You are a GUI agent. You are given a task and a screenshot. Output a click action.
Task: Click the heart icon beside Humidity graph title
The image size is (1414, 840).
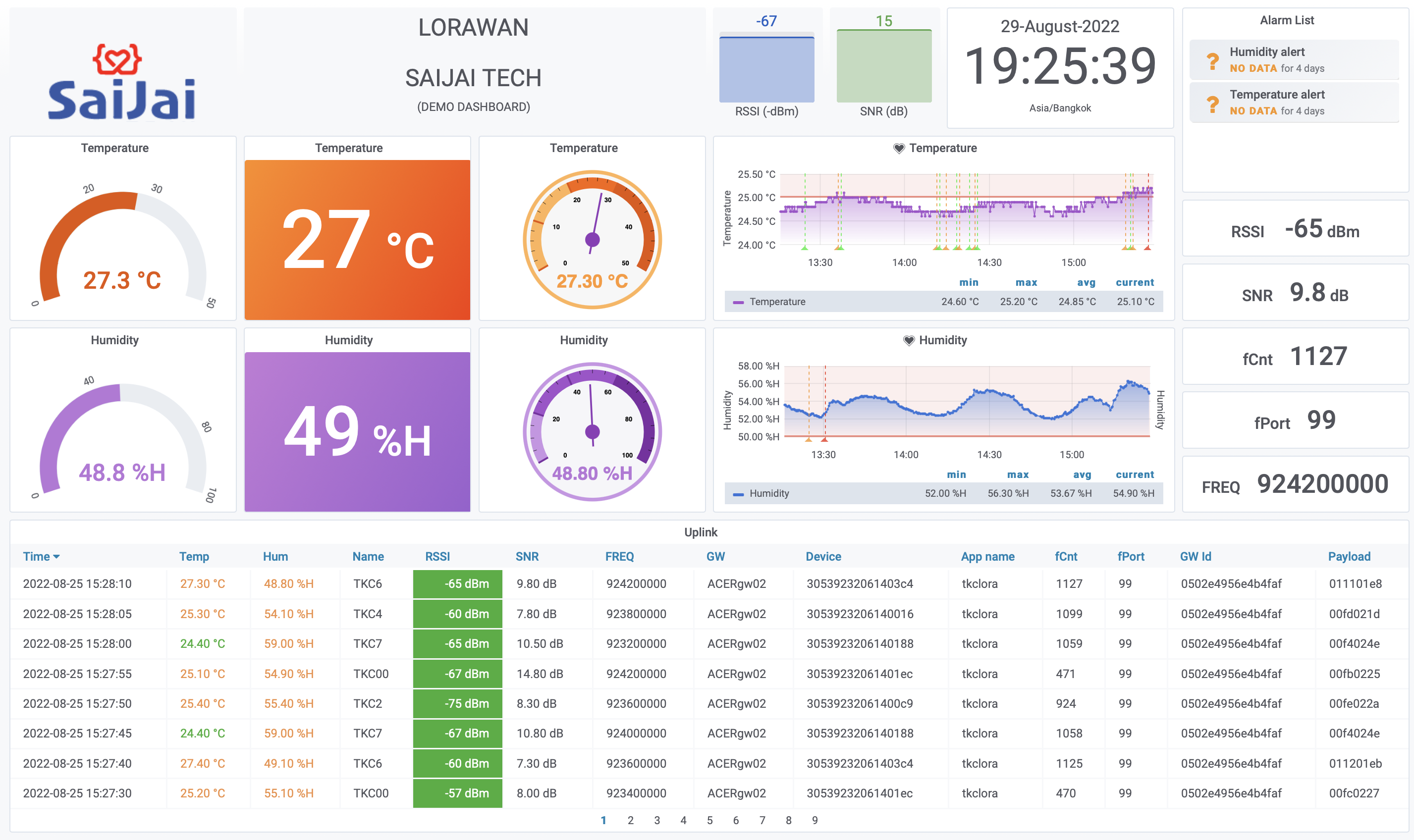909,340
